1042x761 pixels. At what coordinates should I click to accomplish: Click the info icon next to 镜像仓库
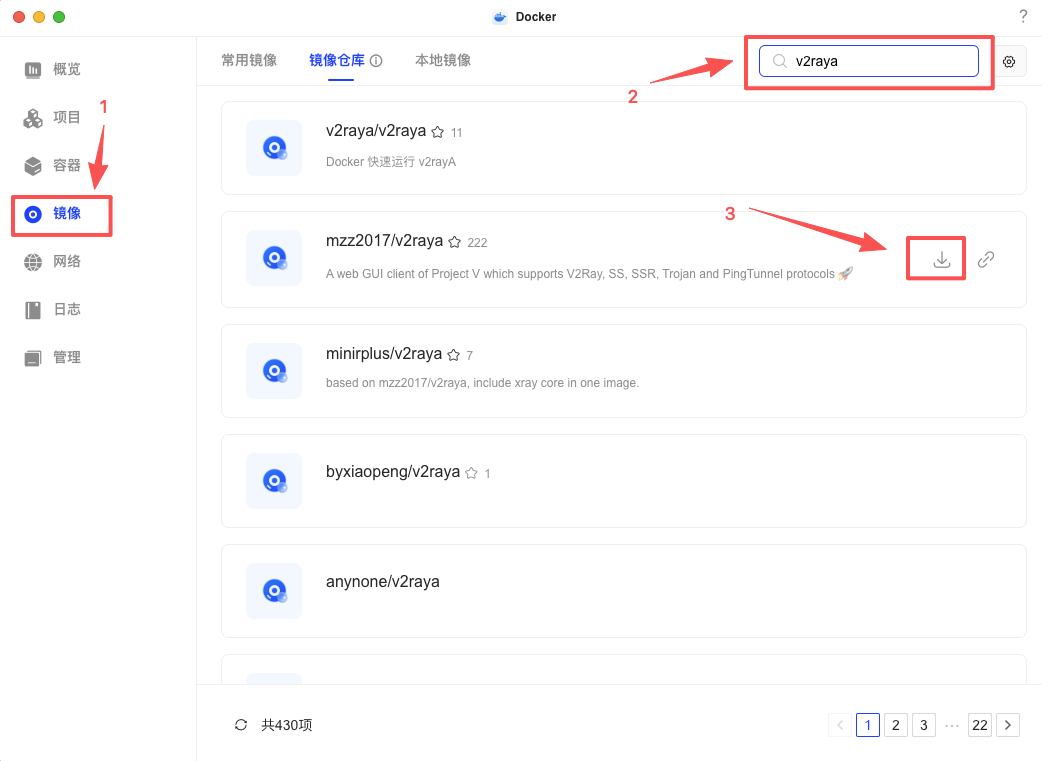point(376,61)
